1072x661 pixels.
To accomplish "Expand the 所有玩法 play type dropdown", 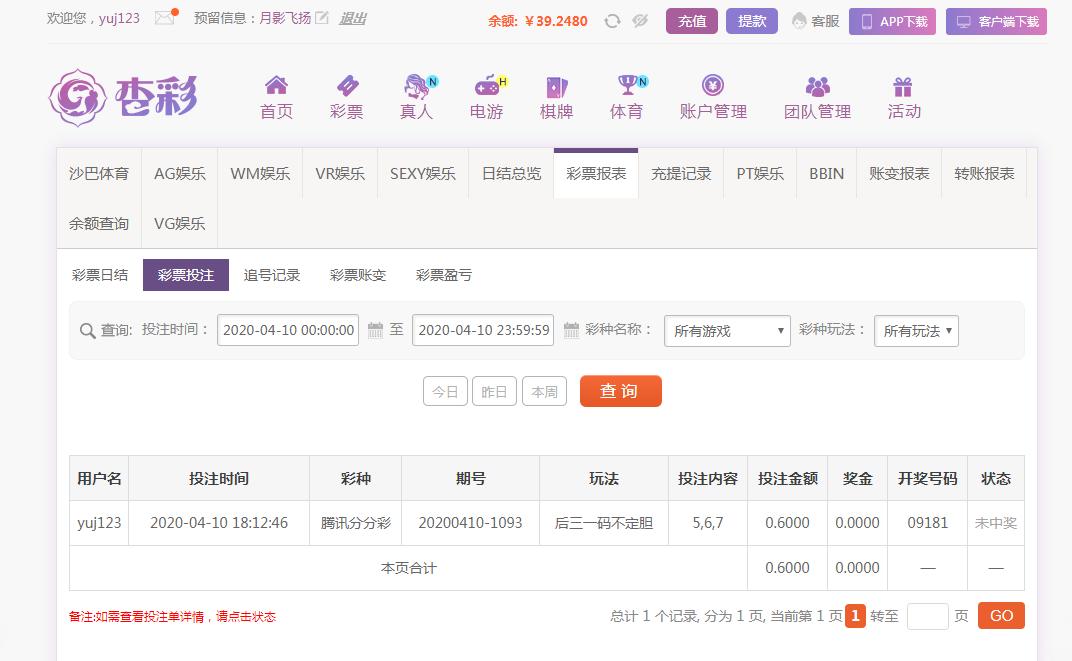I will [x=916, y=331].
